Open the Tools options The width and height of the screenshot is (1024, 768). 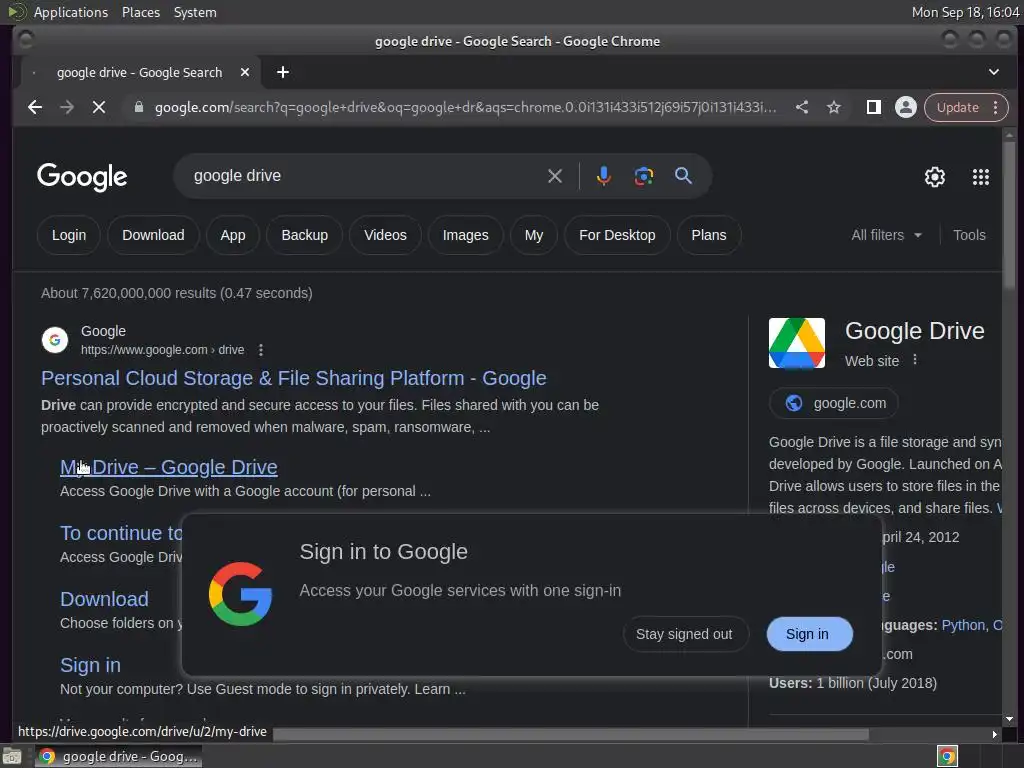tap(969, 235)
